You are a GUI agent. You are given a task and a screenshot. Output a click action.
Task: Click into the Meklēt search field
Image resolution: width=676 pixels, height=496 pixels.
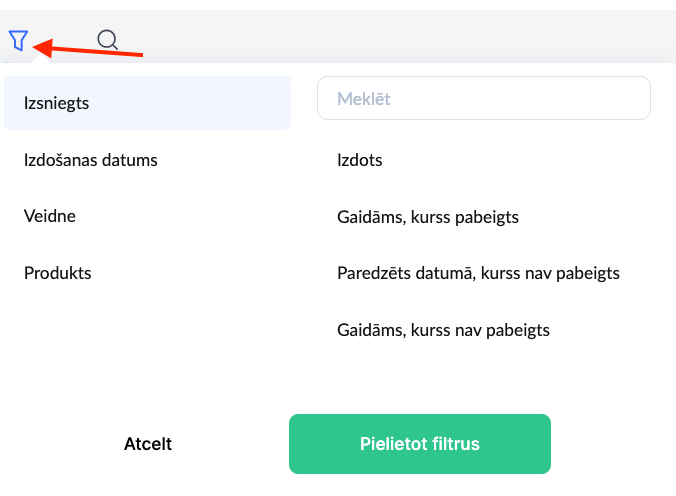(484, 99)
